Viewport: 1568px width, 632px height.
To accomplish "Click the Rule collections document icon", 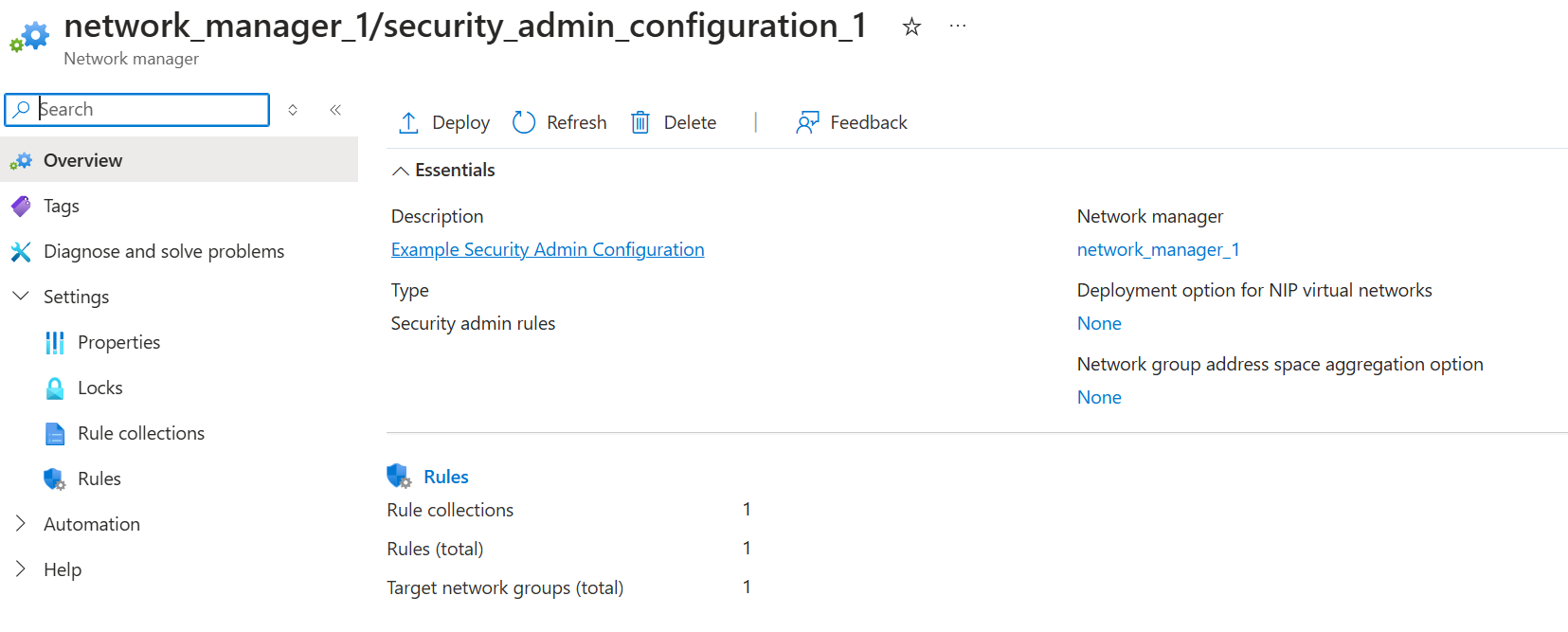I will click(55, 433).
